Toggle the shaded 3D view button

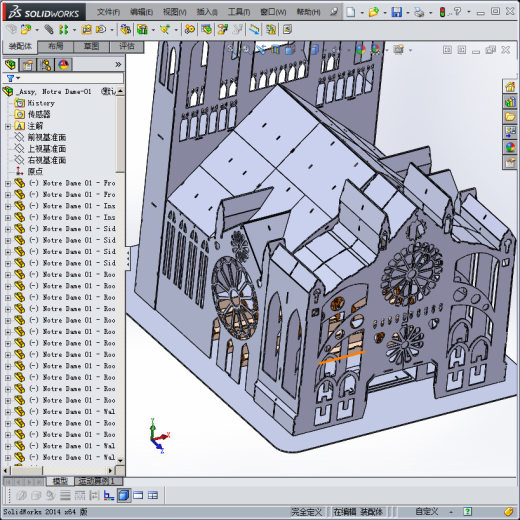point(124,496)
